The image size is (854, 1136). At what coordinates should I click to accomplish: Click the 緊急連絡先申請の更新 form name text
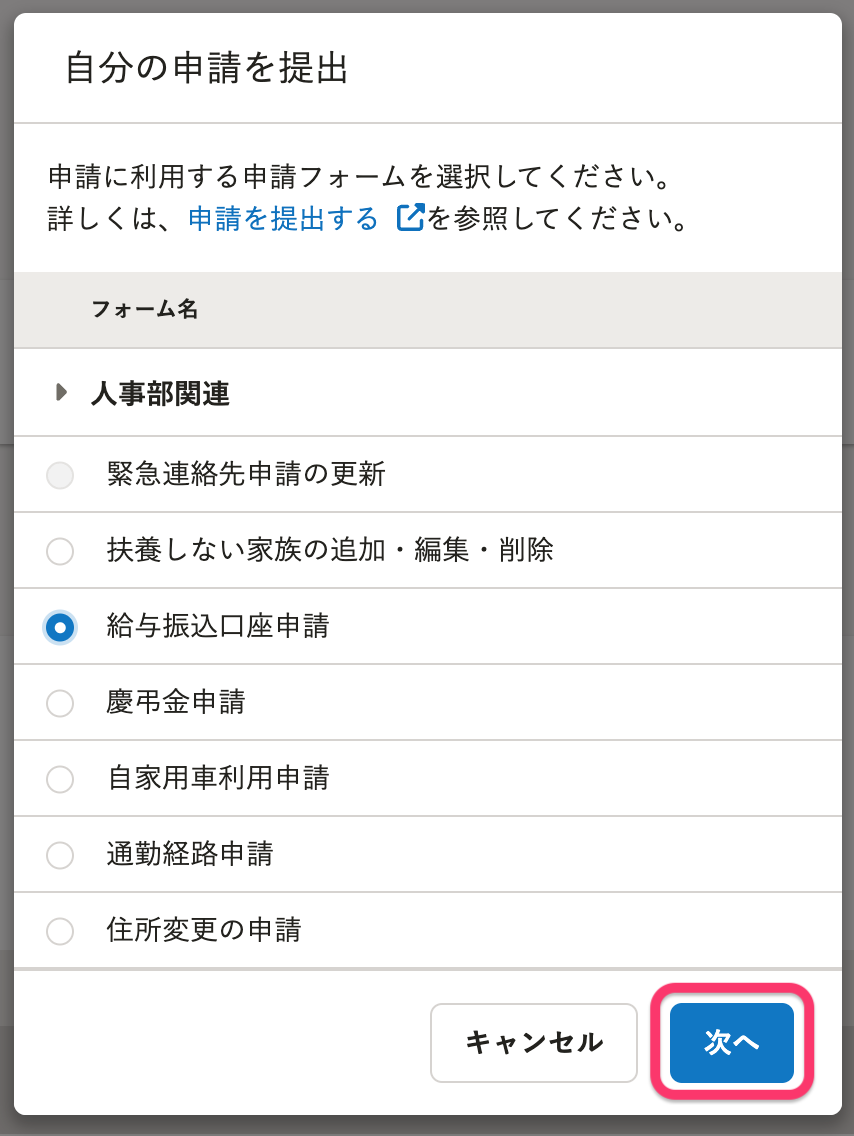pyautogui.click(x=246, y=474)
